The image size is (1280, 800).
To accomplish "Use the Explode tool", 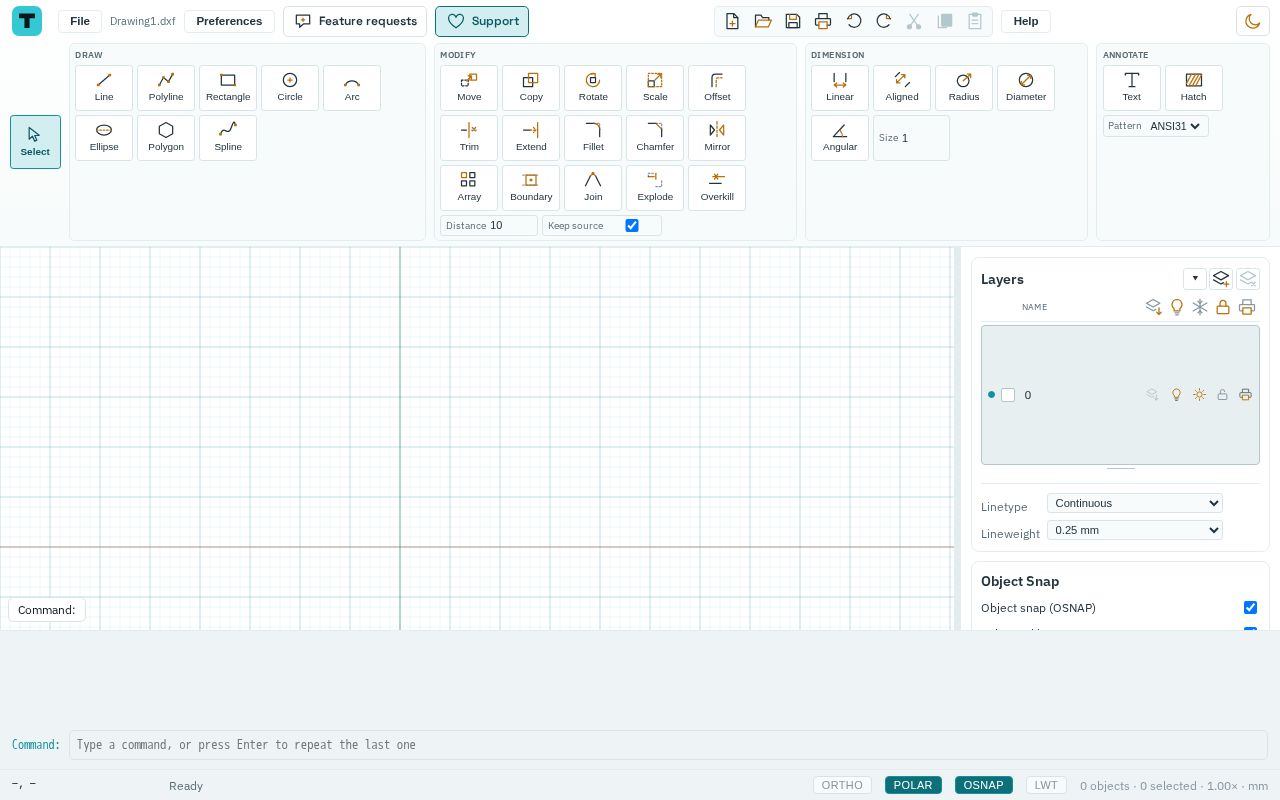I will click(x=655, y=188).
